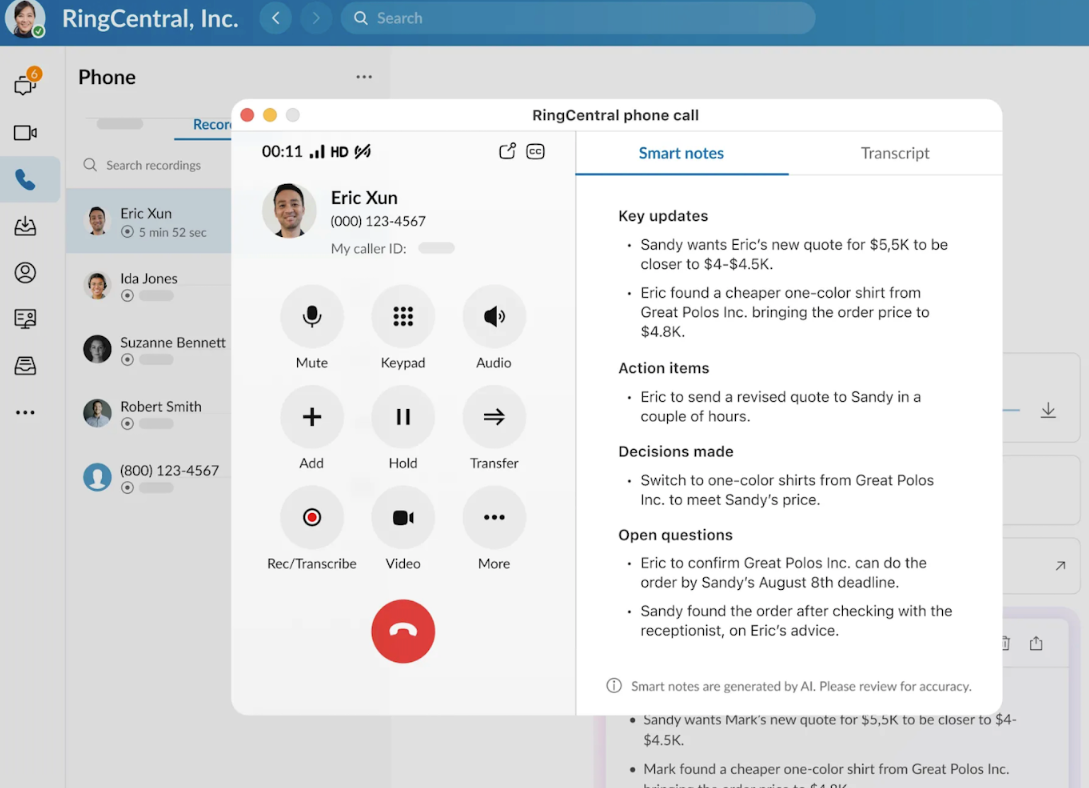Open the Messages sidebar icon with badge
Screen dimensions: 1089x788
point(26,83)
